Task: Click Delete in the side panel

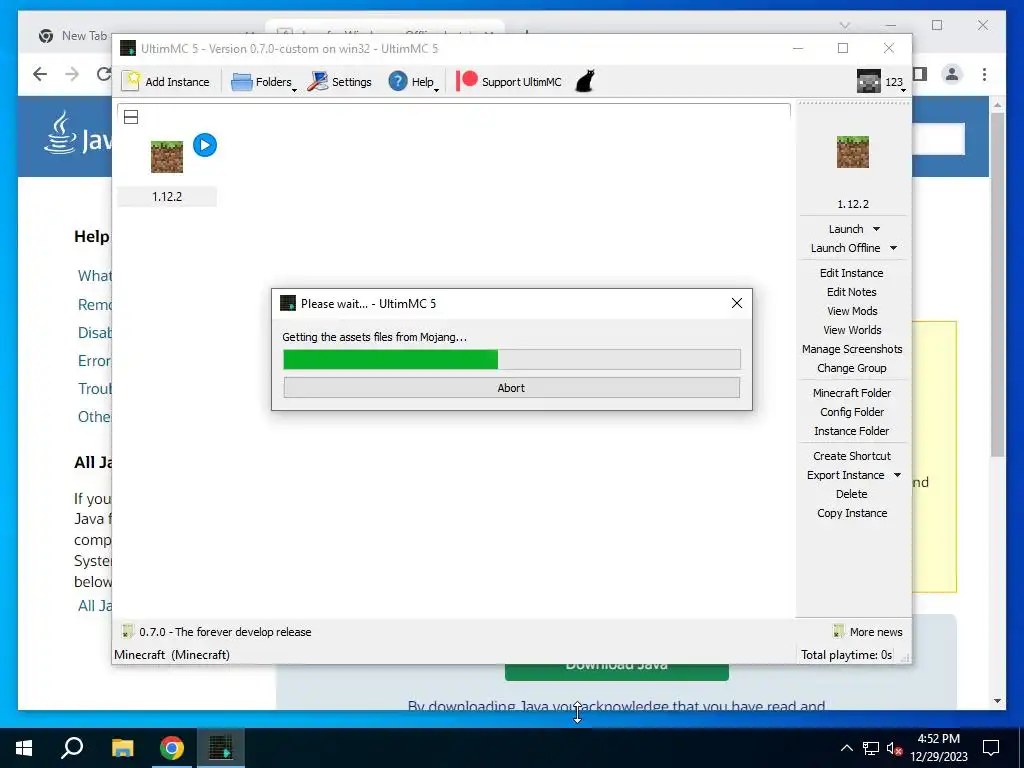Action: tap(852, 494)
